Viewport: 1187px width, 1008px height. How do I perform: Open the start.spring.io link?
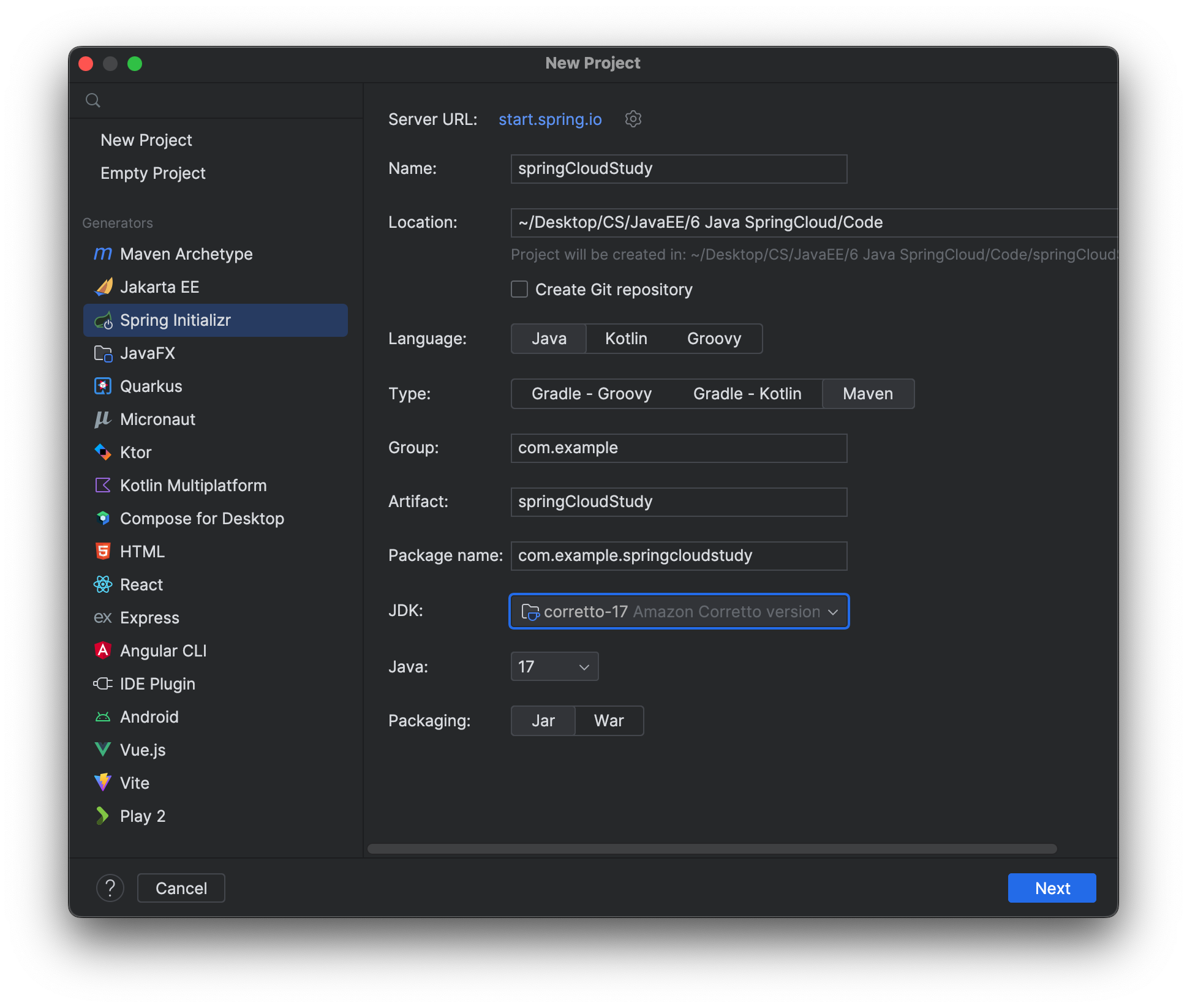click(x=550, y=119)
